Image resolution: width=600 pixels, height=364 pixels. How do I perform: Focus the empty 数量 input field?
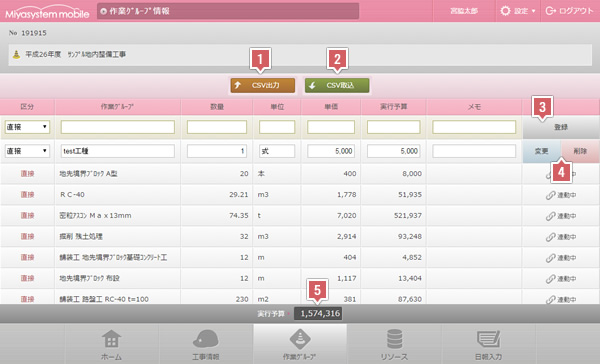[217, 127]
